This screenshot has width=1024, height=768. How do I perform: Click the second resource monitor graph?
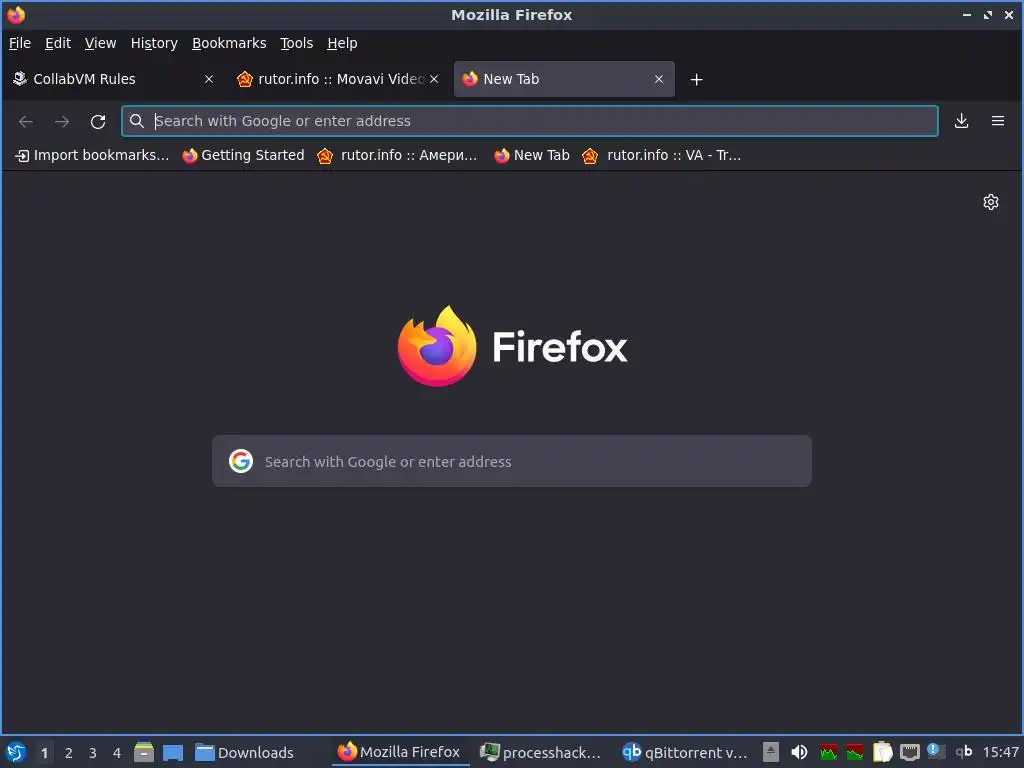click(x=854, y=752)
